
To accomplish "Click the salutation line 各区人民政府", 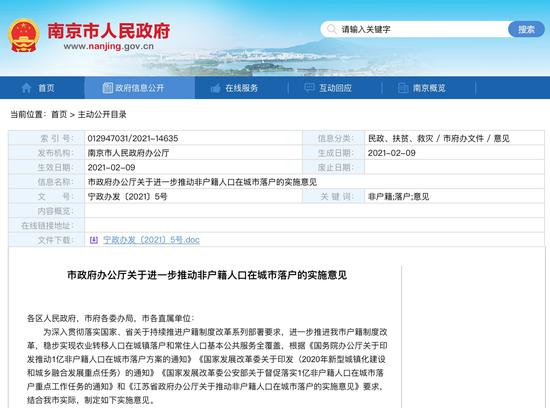I will [110, 318].
